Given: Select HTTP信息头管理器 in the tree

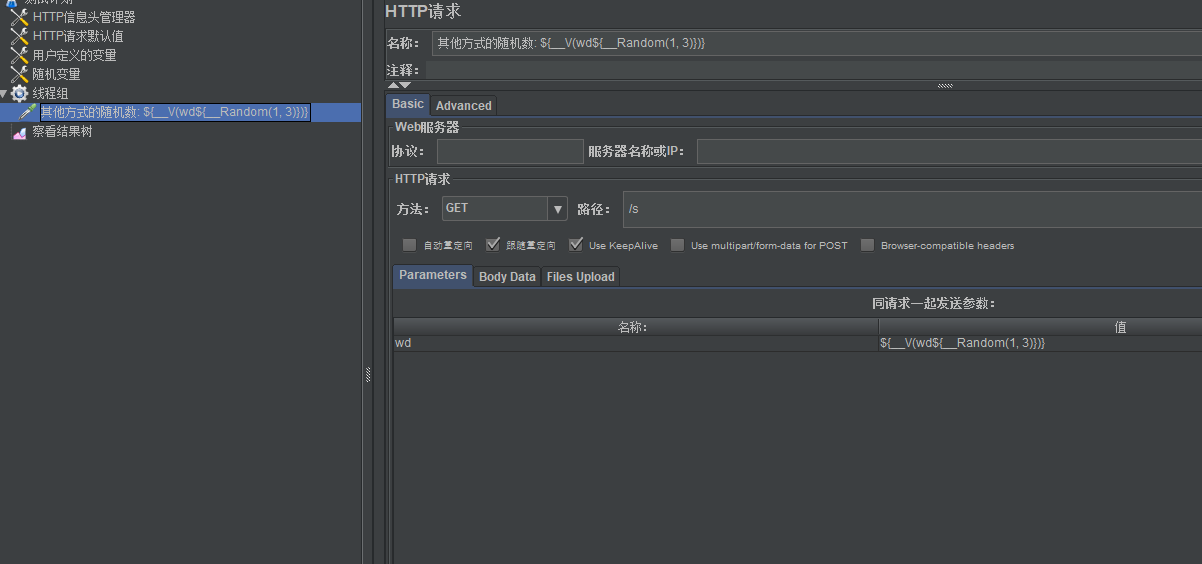Looking at the screenshot, I should (84, 17).
